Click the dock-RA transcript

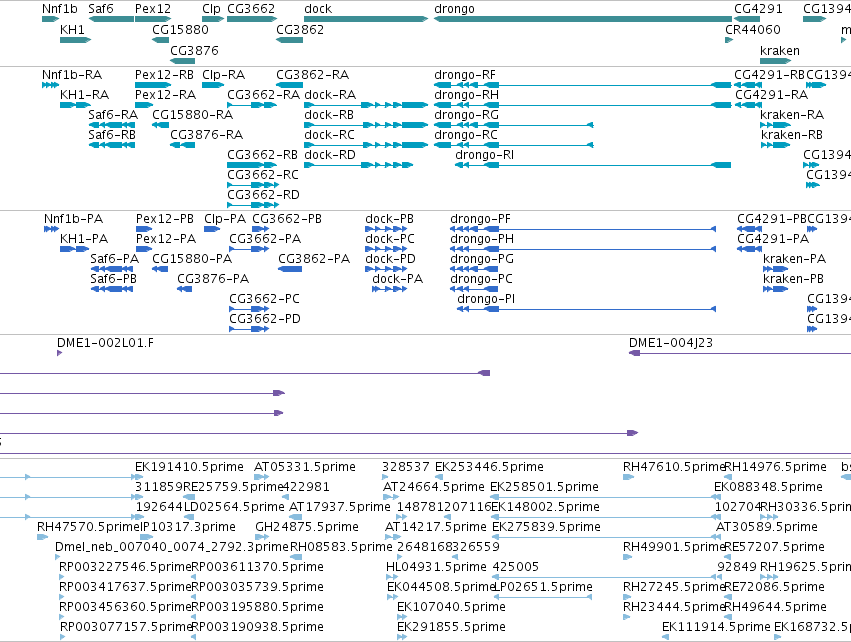tap(366, 105)
